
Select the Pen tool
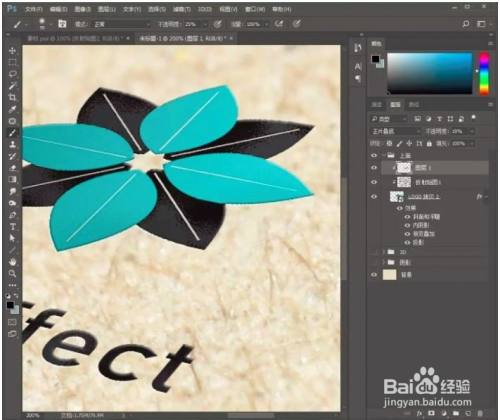point(12,215)
